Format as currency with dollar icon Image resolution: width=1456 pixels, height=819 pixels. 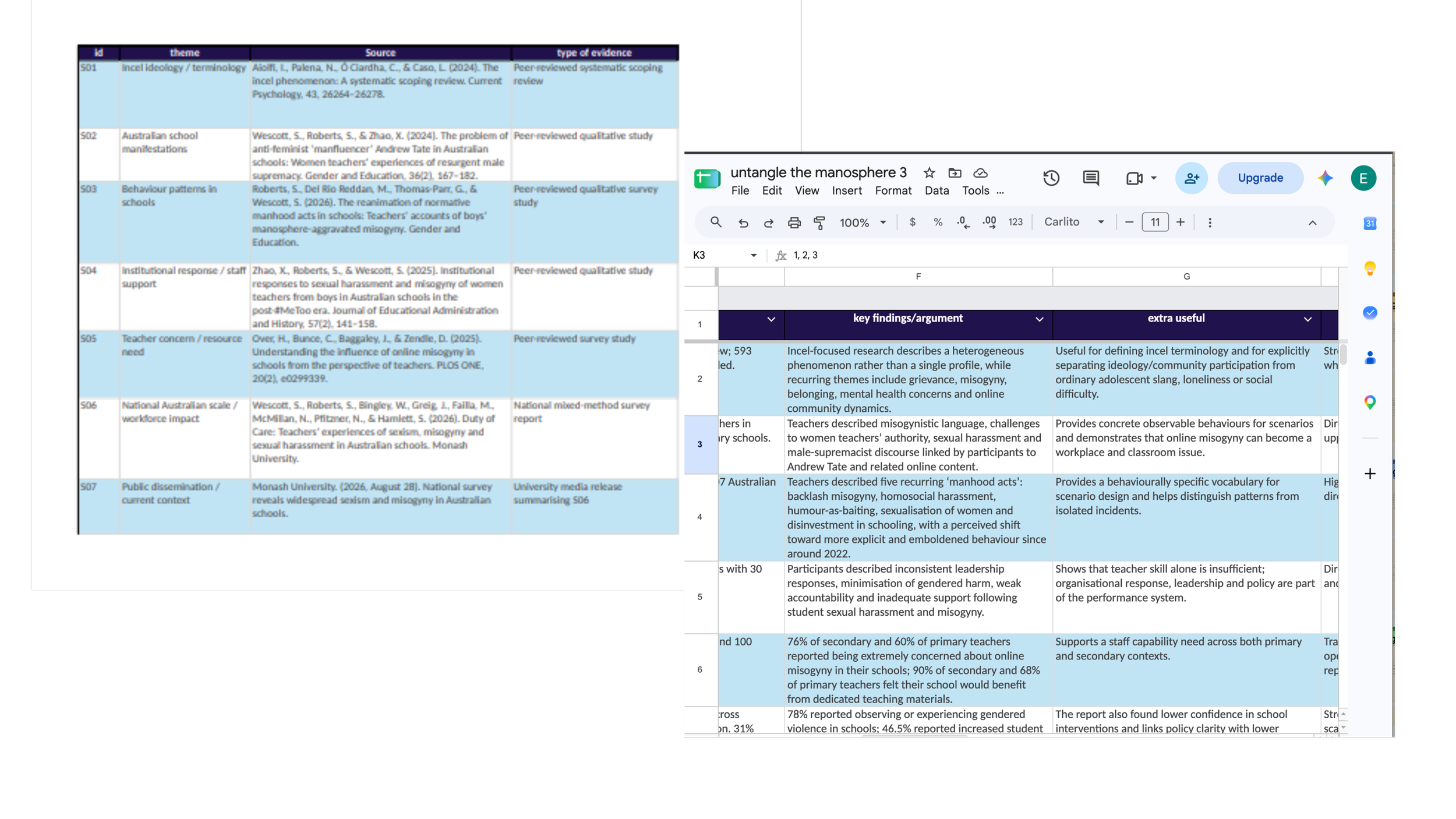[912, 223]
